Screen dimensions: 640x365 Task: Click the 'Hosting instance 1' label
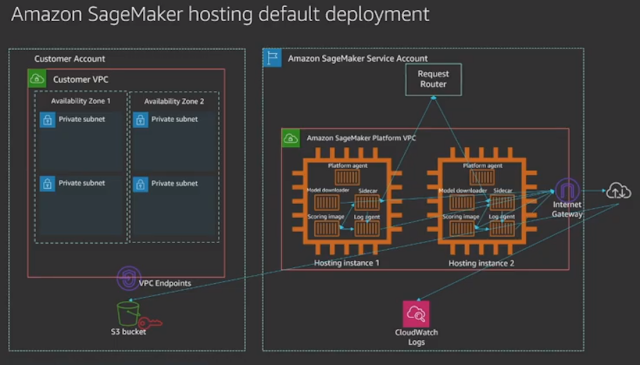(347, 263)
